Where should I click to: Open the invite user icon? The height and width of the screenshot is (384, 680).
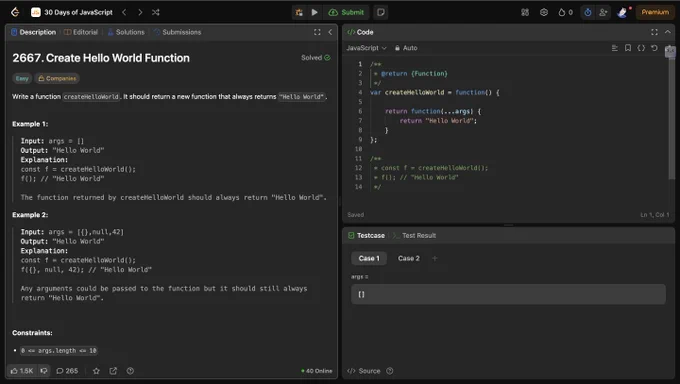pyautogui.click(x=603, y=12)
